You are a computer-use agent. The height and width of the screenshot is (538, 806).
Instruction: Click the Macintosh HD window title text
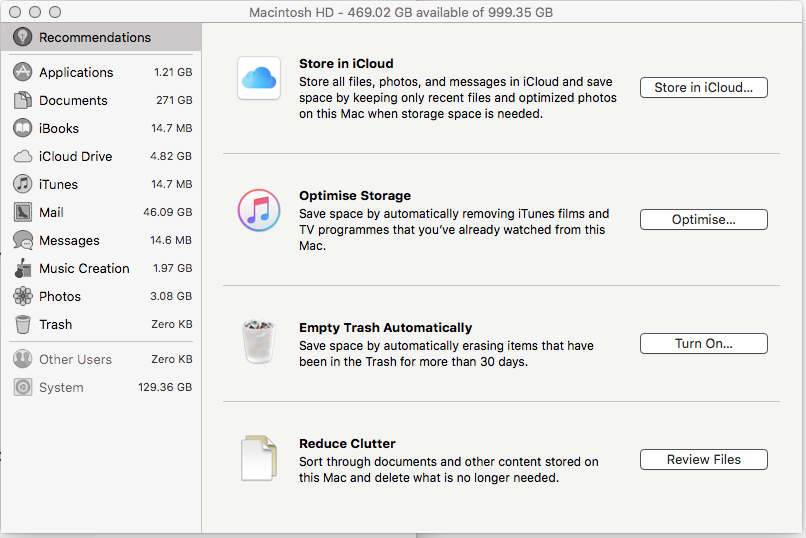[x=401, y=12]
